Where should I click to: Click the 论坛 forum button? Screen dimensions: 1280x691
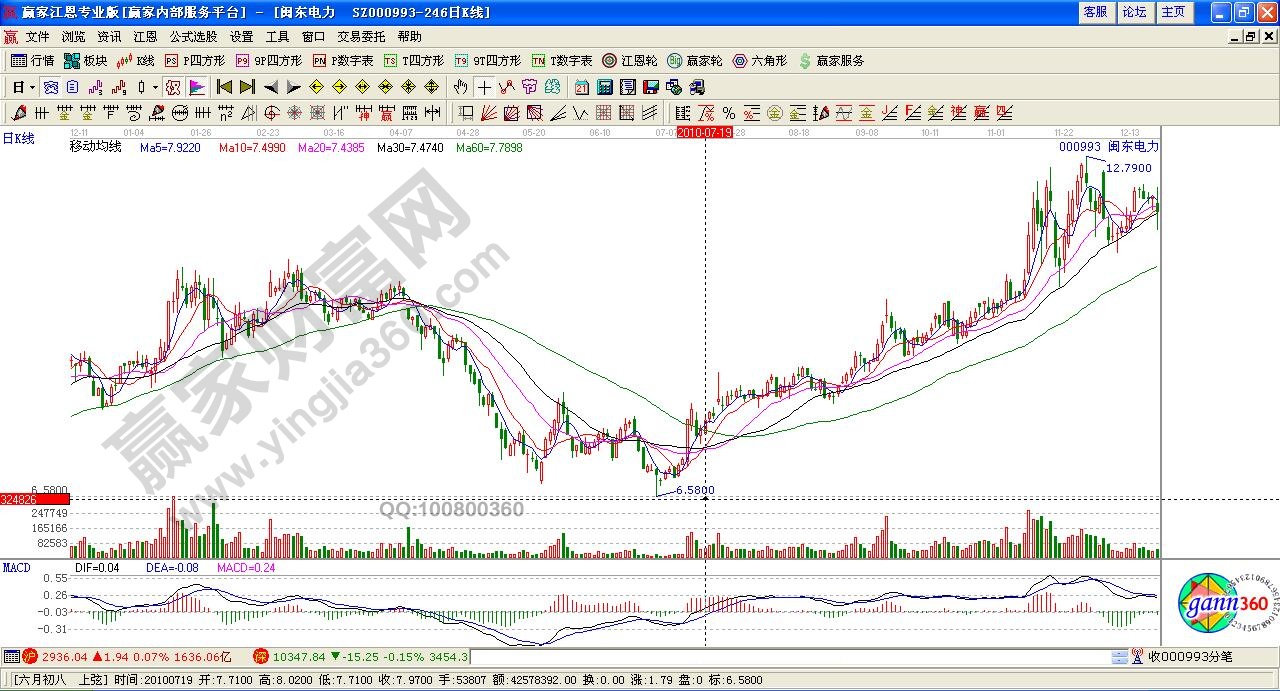click(x=1134, y=12)
